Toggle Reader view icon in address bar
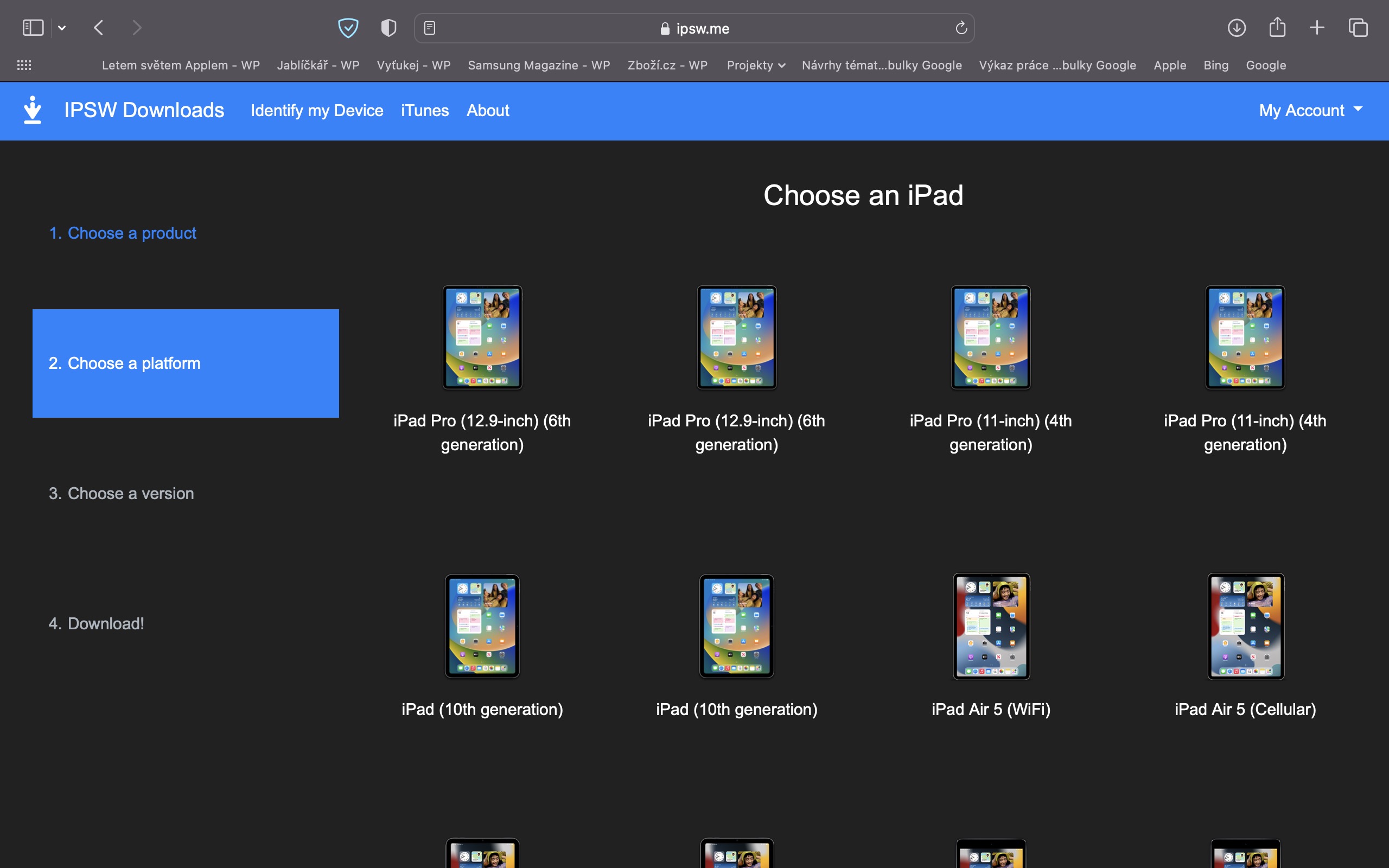 429,28
